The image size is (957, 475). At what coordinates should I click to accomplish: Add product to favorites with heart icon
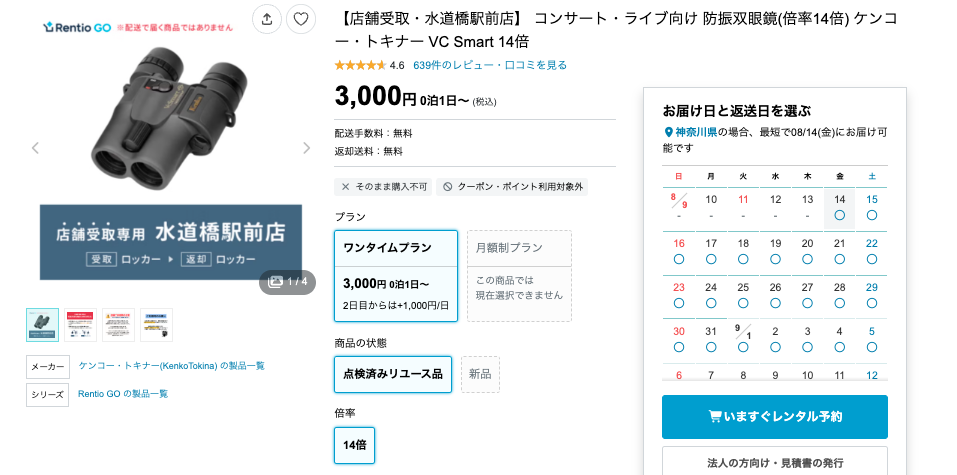(301, 19)
